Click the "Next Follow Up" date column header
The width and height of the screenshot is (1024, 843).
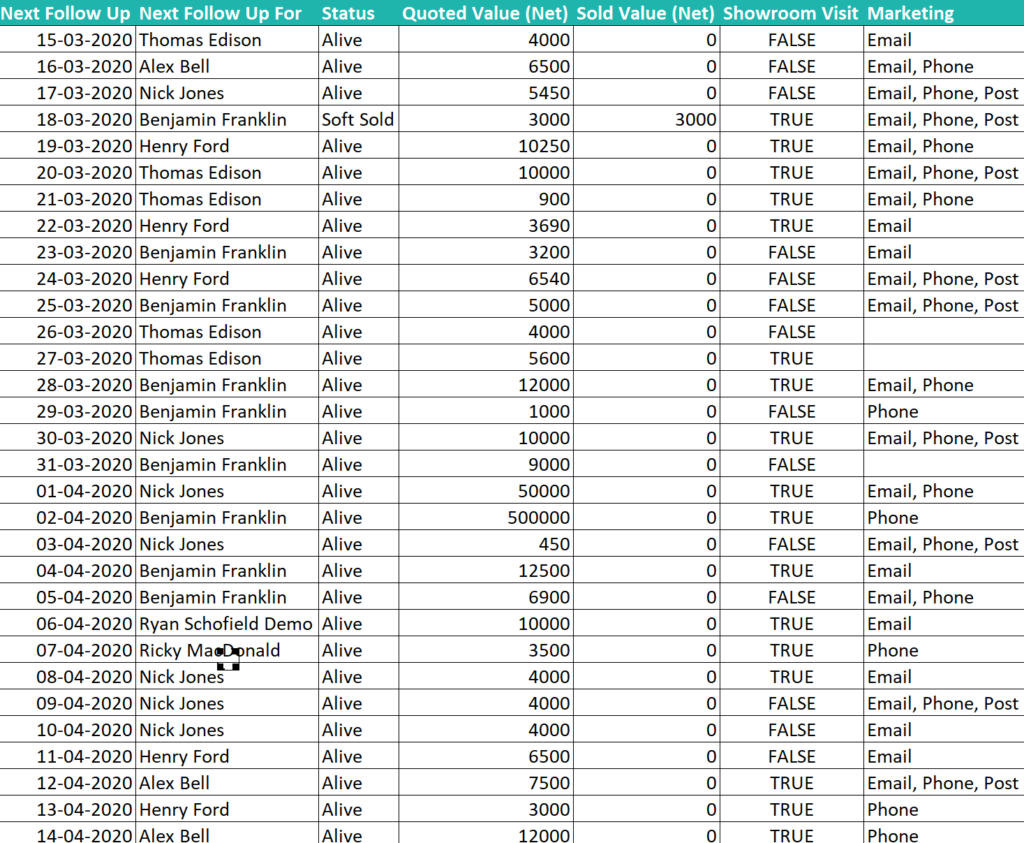(x=65, y=13)
